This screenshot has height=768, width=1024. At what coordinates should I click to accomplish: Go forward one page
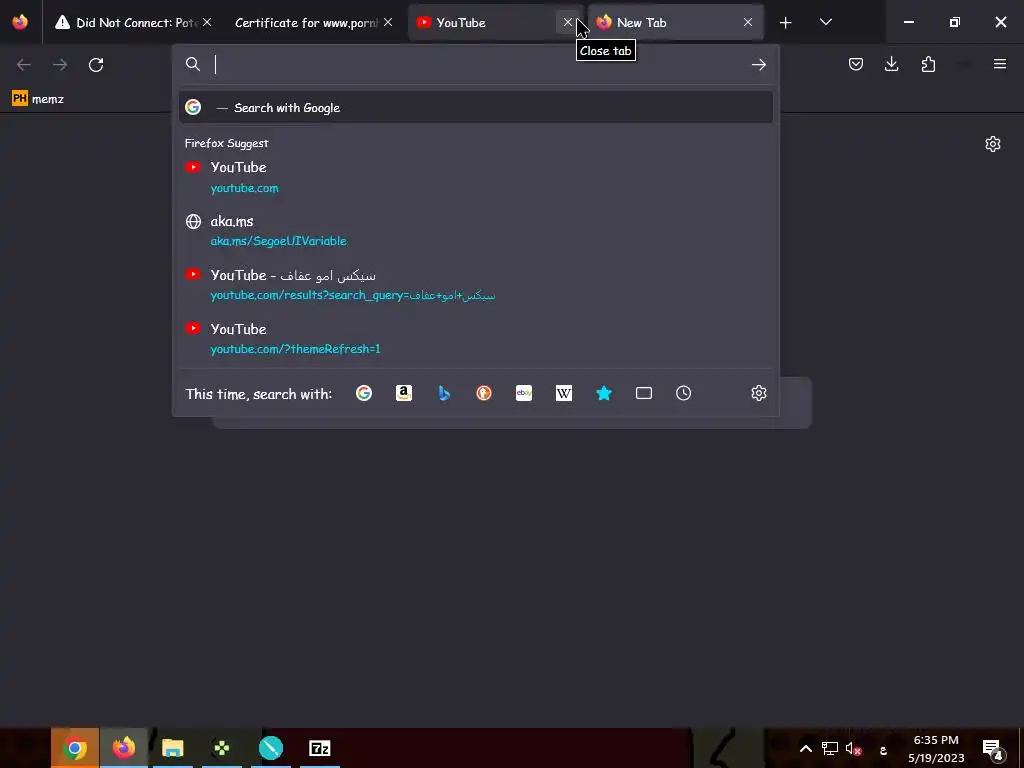tap(60, 65)
